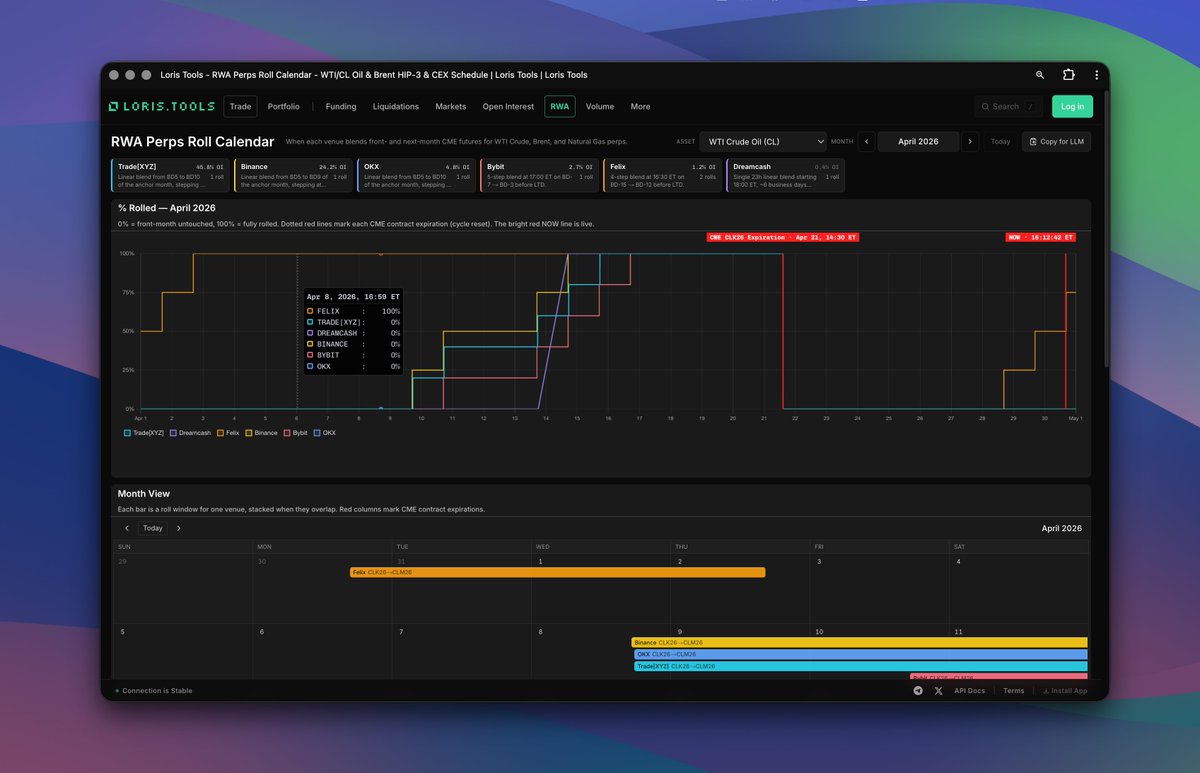Open the Trade navigation tab

click(240, 106)
